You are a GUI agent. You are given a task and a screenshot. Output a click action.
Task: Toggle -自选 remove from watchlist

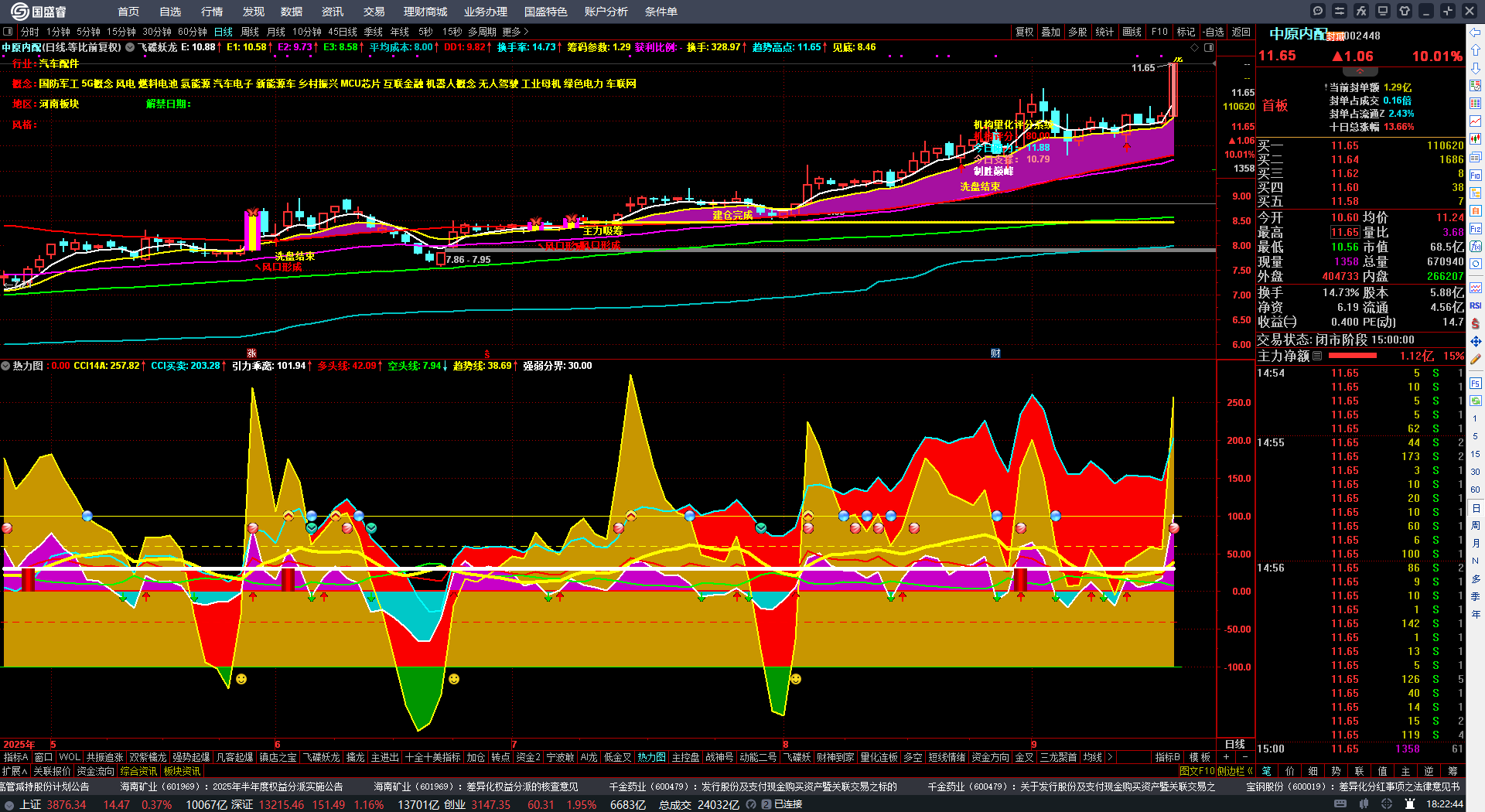1214,32
